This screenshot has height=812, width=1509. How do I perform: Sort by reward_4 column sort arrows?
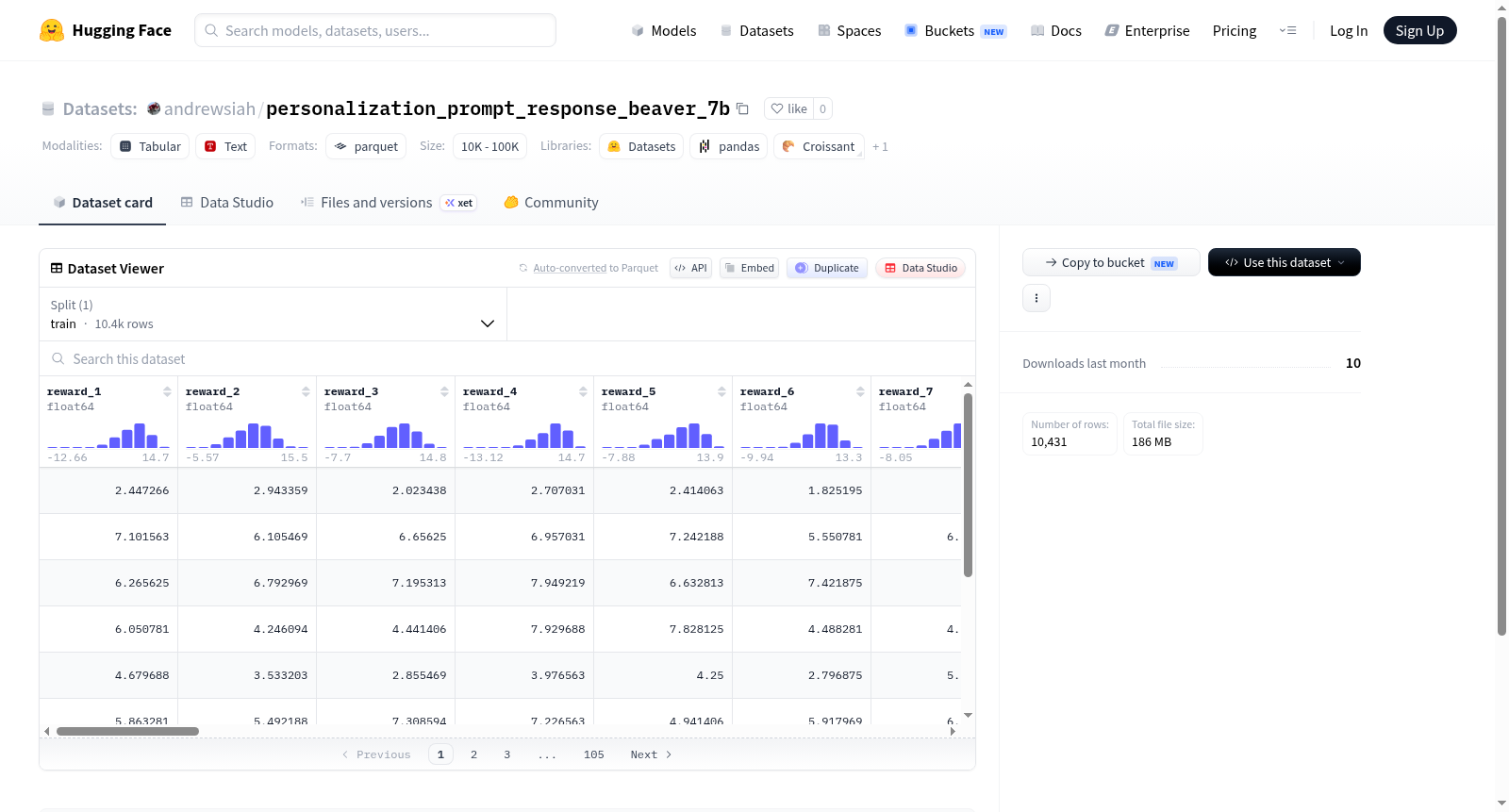pos(583,391)
